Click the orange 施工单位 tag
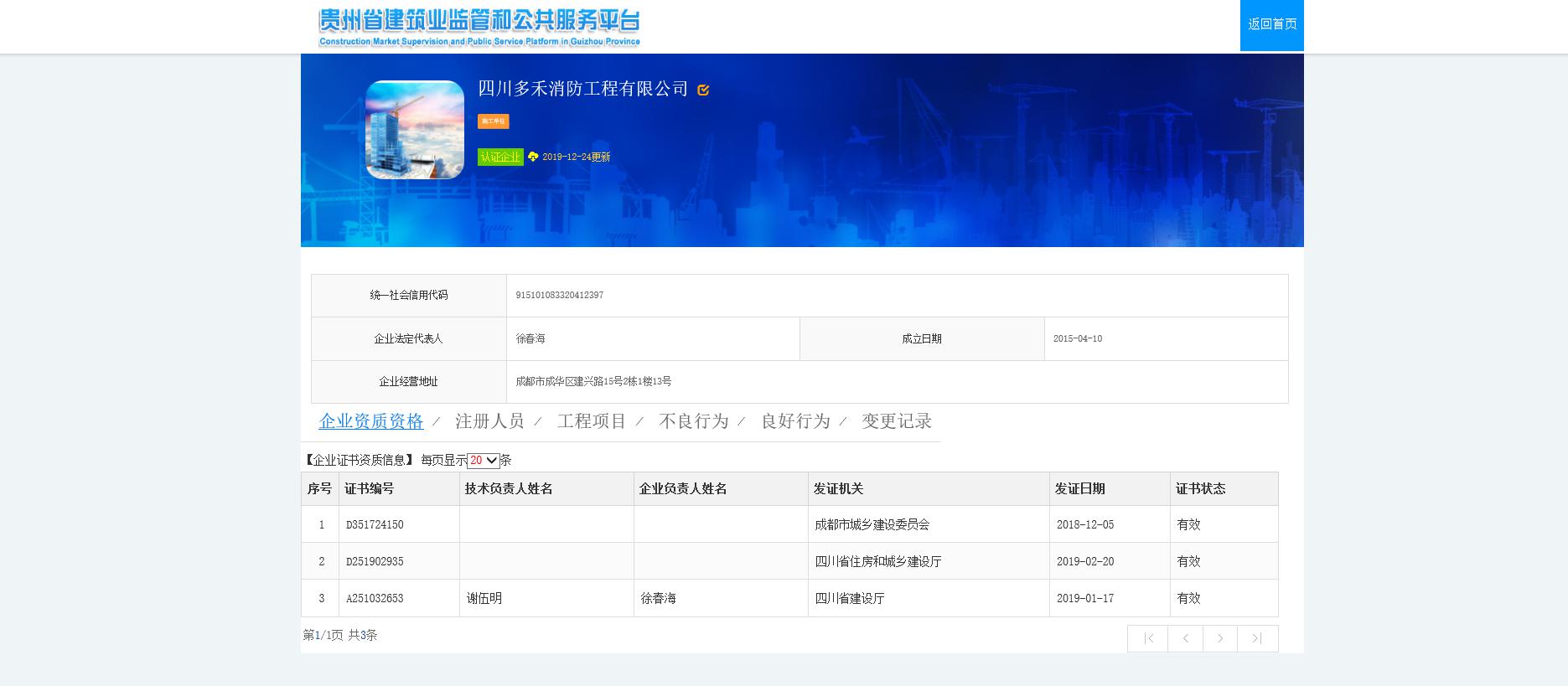Image resolution: width=1568 pixels, height=686 pixels. click(x=494, y=121)
